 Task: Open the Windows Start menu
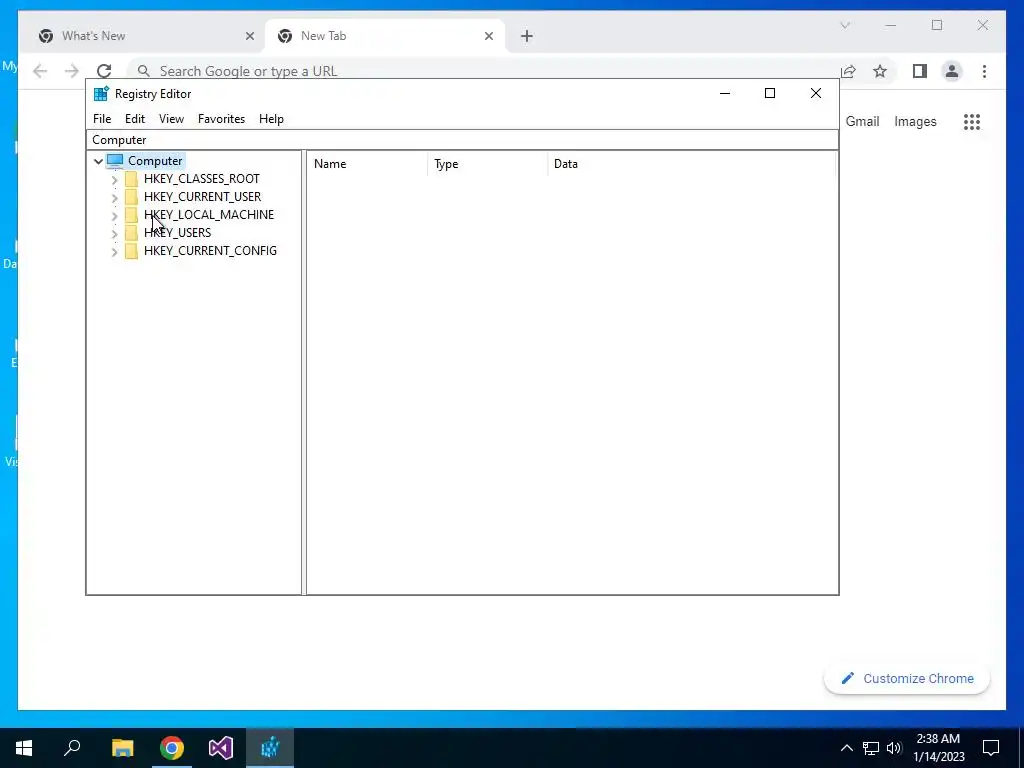click(24, 748)
